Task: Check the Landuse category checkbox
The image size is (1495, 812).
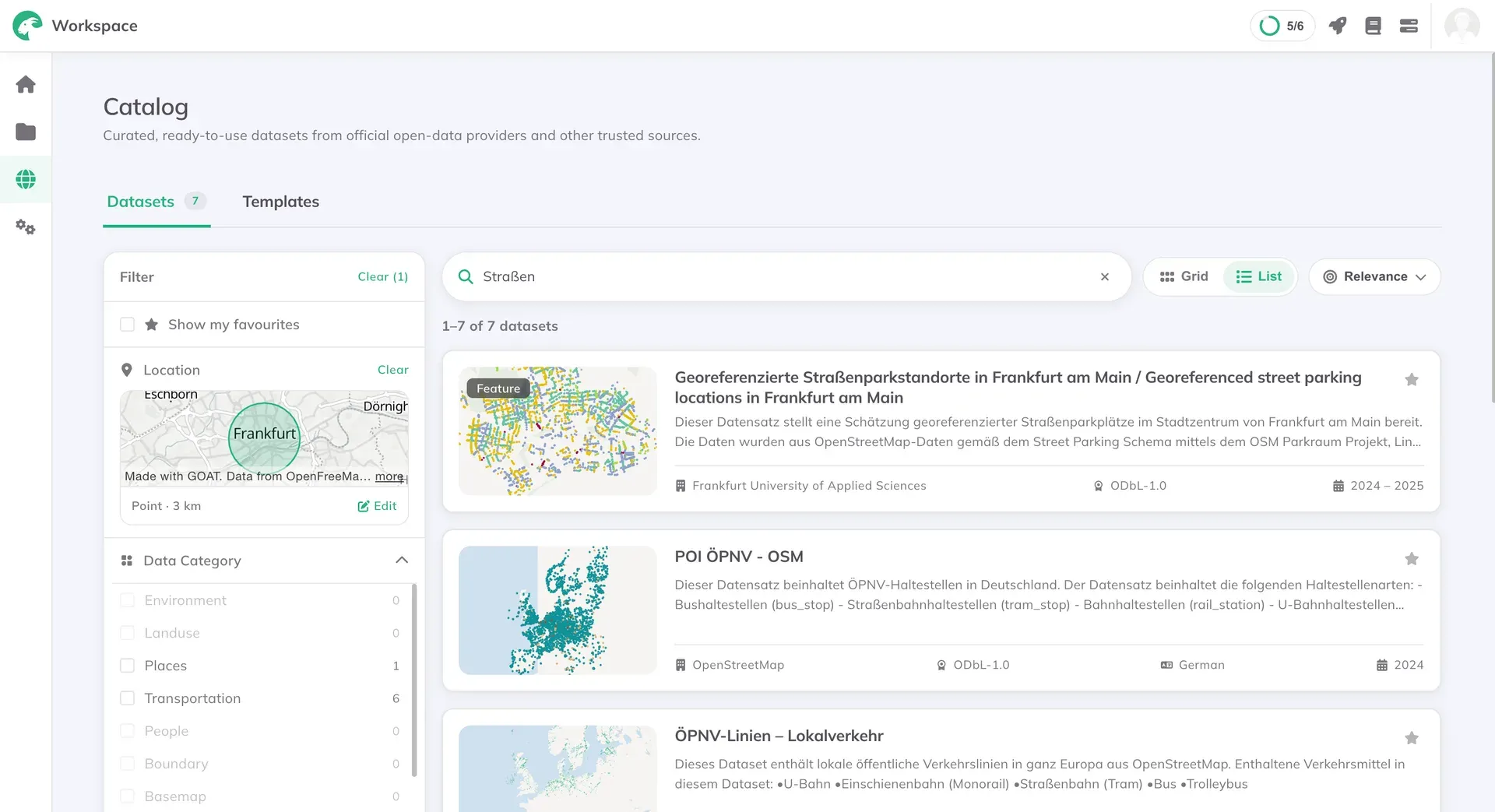Action: point(128,633)
